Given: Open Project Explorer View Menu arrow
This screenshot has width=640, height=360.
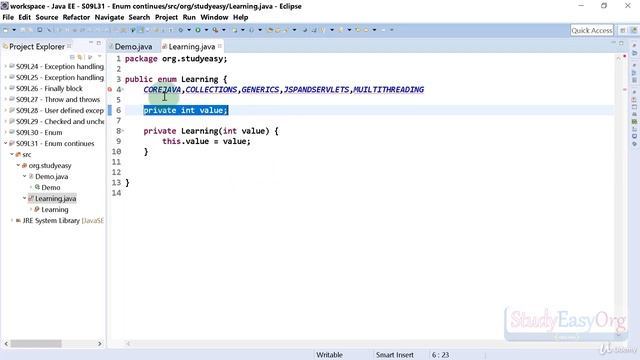Looking at the screenshot, I should pos(100,57).
